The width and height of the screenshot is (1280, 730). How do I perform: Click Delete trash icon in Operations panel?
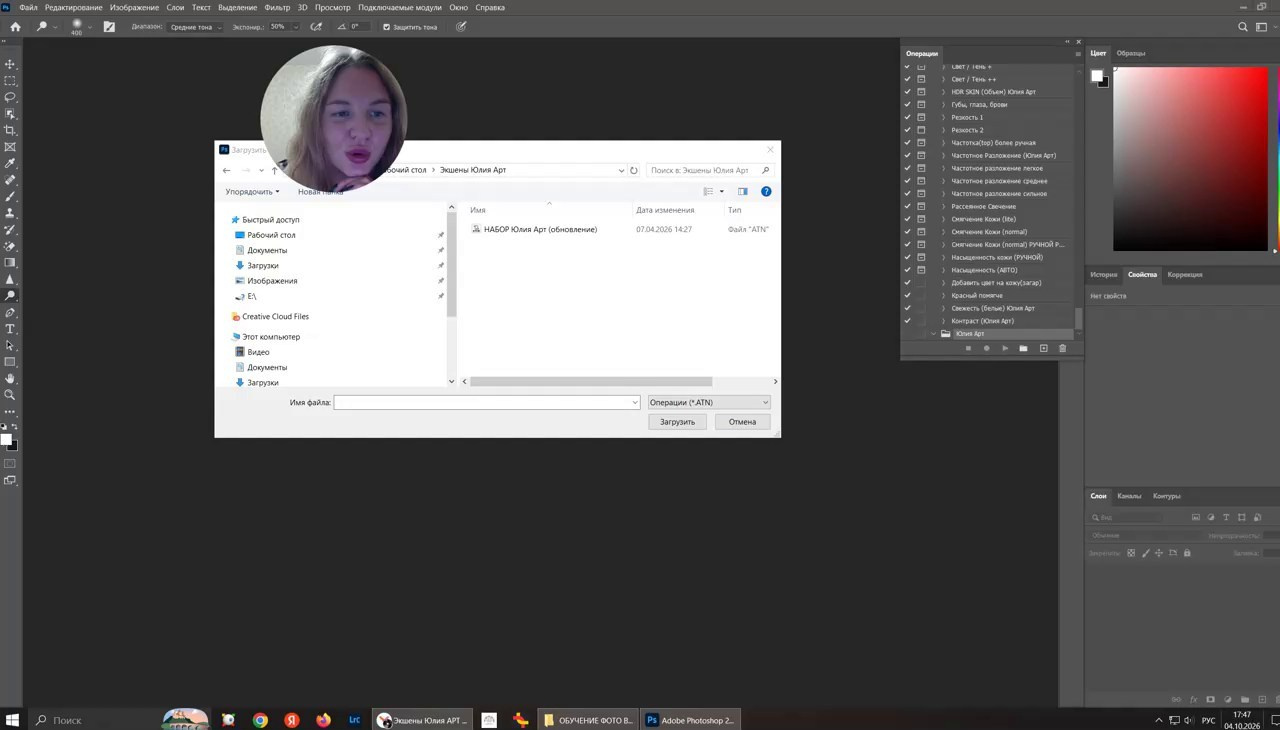(x=1062, y=348)
